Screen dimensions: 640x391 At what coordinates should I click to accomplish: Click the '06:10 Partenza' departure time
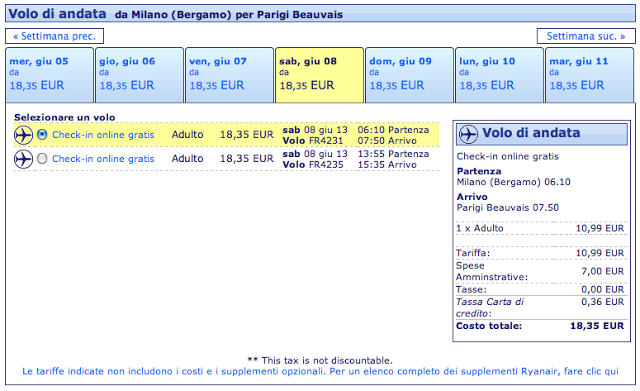[393, 130]
